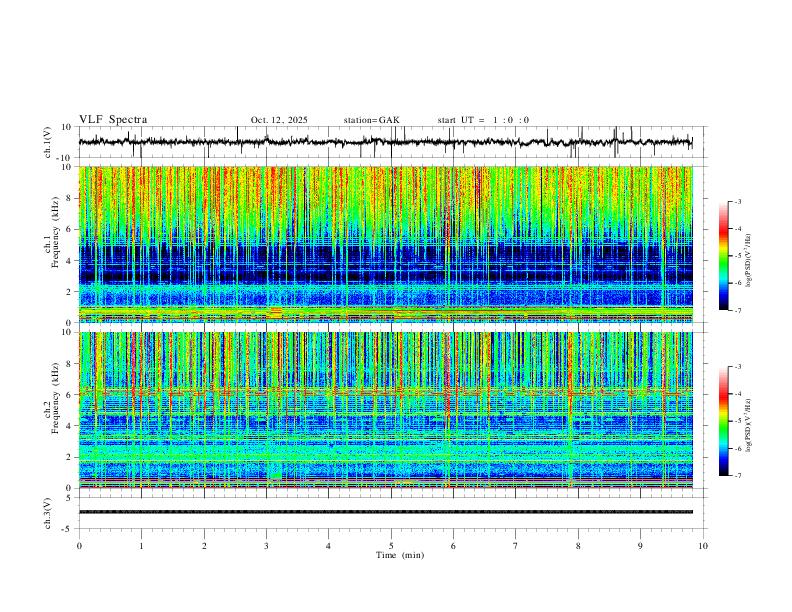Viewport: 792px width, 612px height.
Task: Click the ch.1 voltage waveform trace panel
Action: 391,142
